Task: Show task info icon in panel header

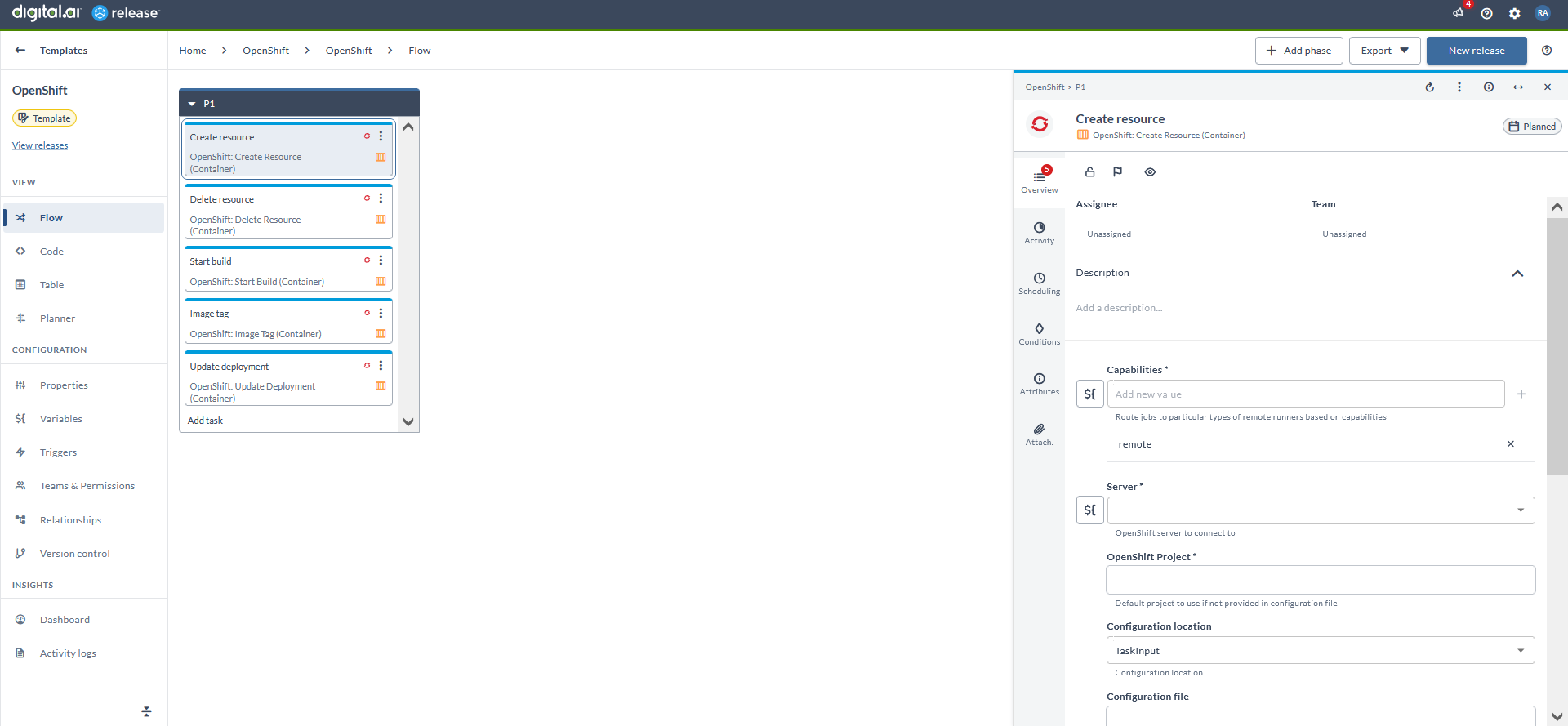Action: point(1489,87)
